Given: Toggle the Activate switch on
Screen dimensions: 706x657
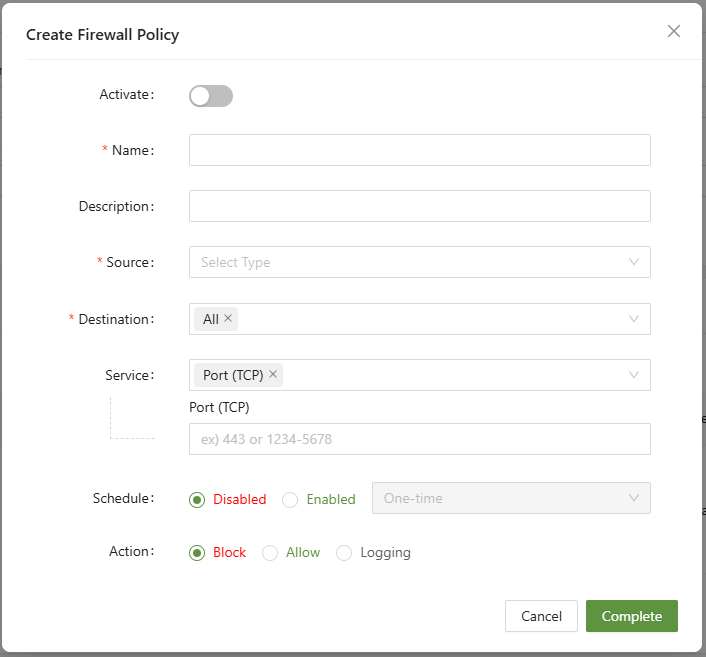Looking at the screenshot, I should [x=211, y=96].
